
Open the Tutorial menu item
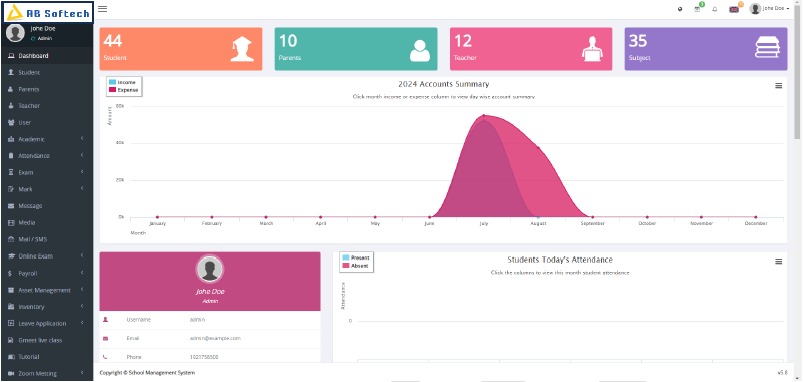coord(47,357)
